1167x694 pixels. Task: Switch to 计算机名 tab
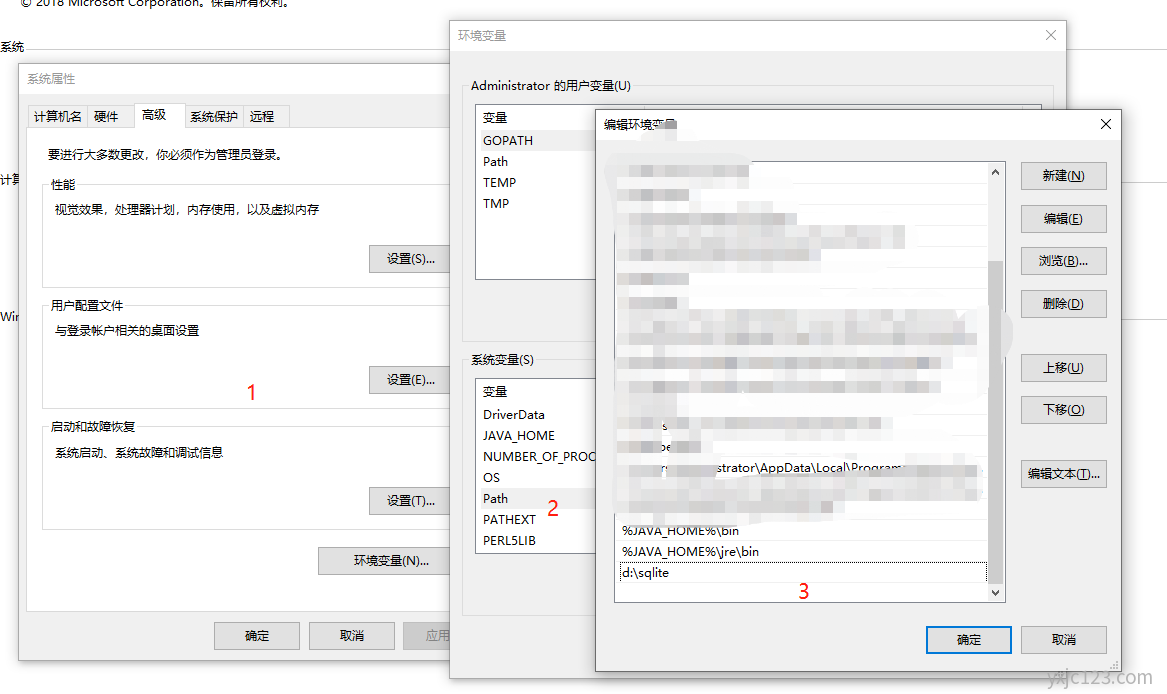(x=57, y=117)
